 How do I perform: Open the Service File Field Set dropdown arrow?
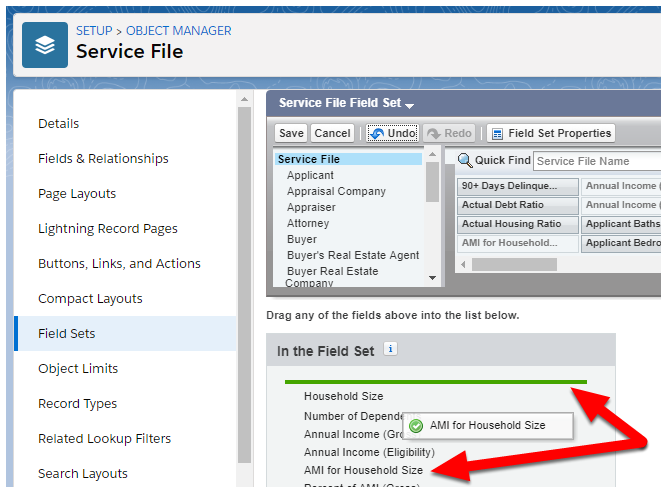[x=409, y=105]
